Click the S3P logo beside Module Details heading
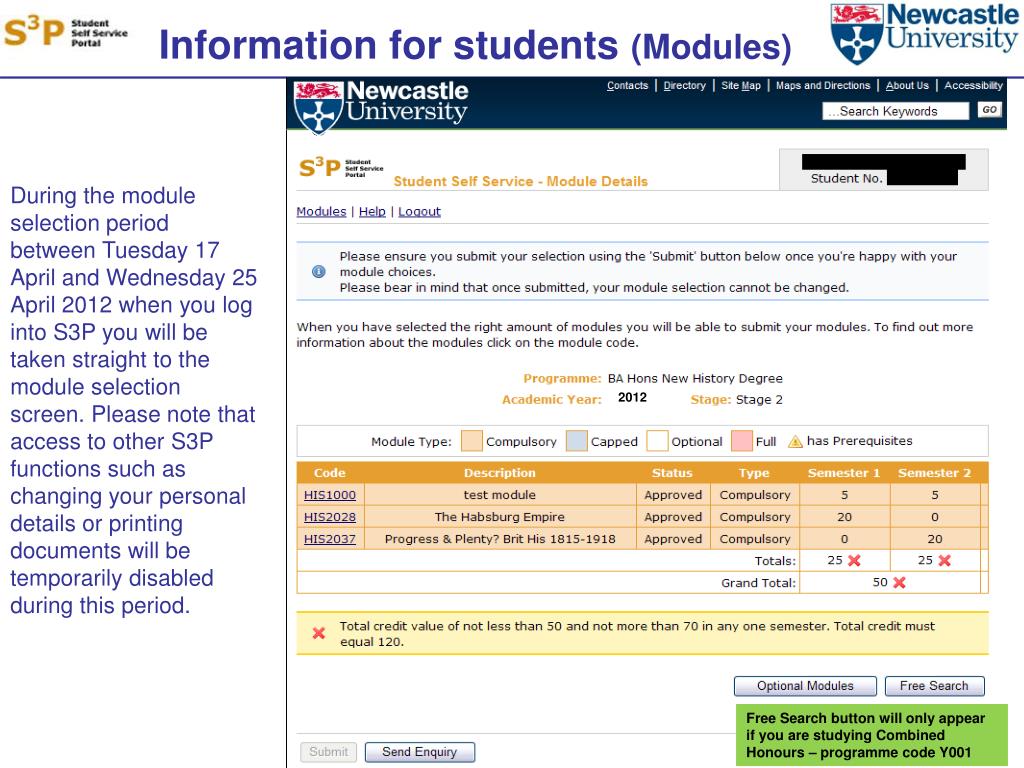The width and height of the screenshot is (1024, 768). tap(341, 168)
